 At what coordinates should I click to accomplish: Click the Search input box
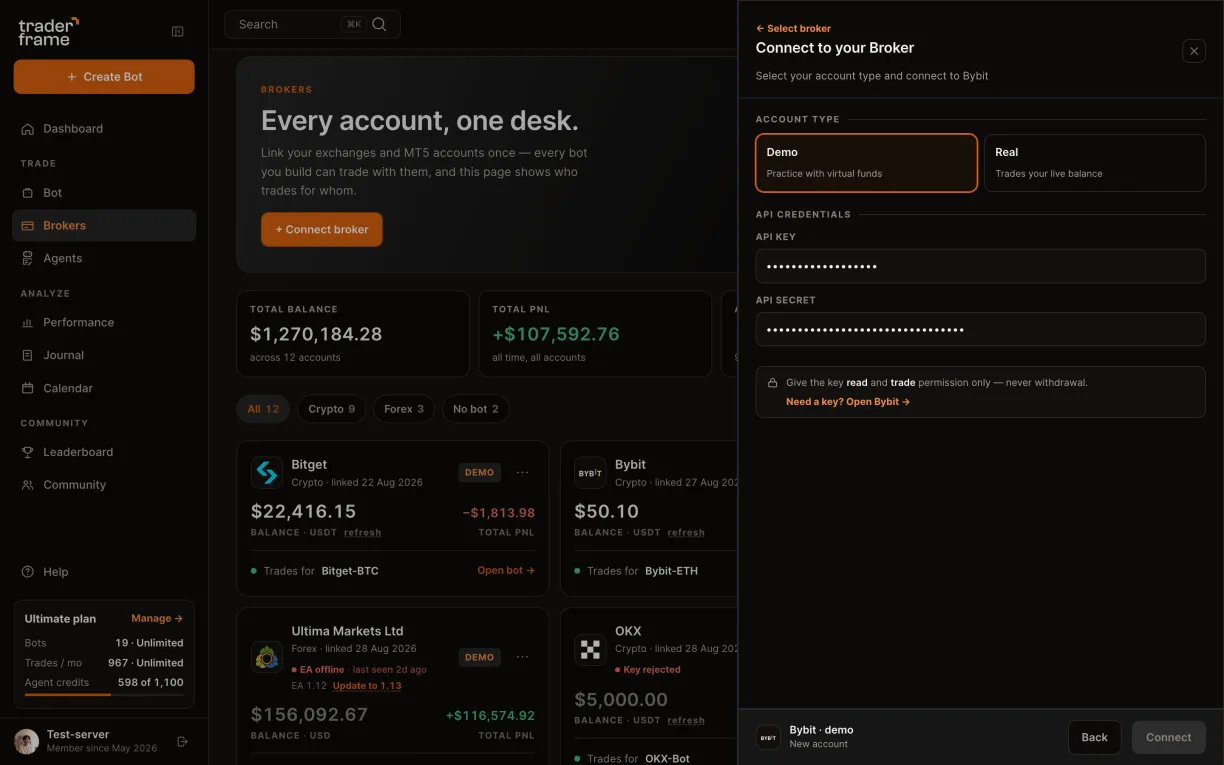click(x=313, y=24)
